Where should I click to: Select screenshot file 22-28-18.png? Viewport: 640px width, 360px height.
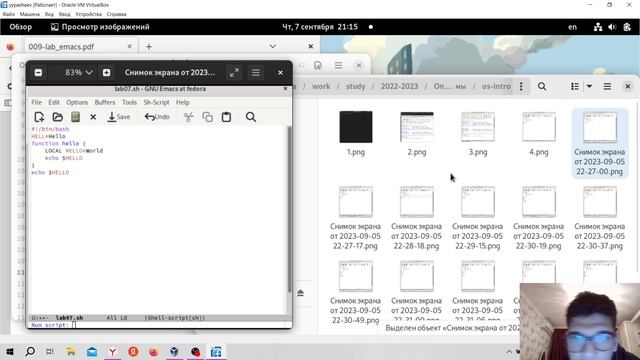click(x=417, y=218)
